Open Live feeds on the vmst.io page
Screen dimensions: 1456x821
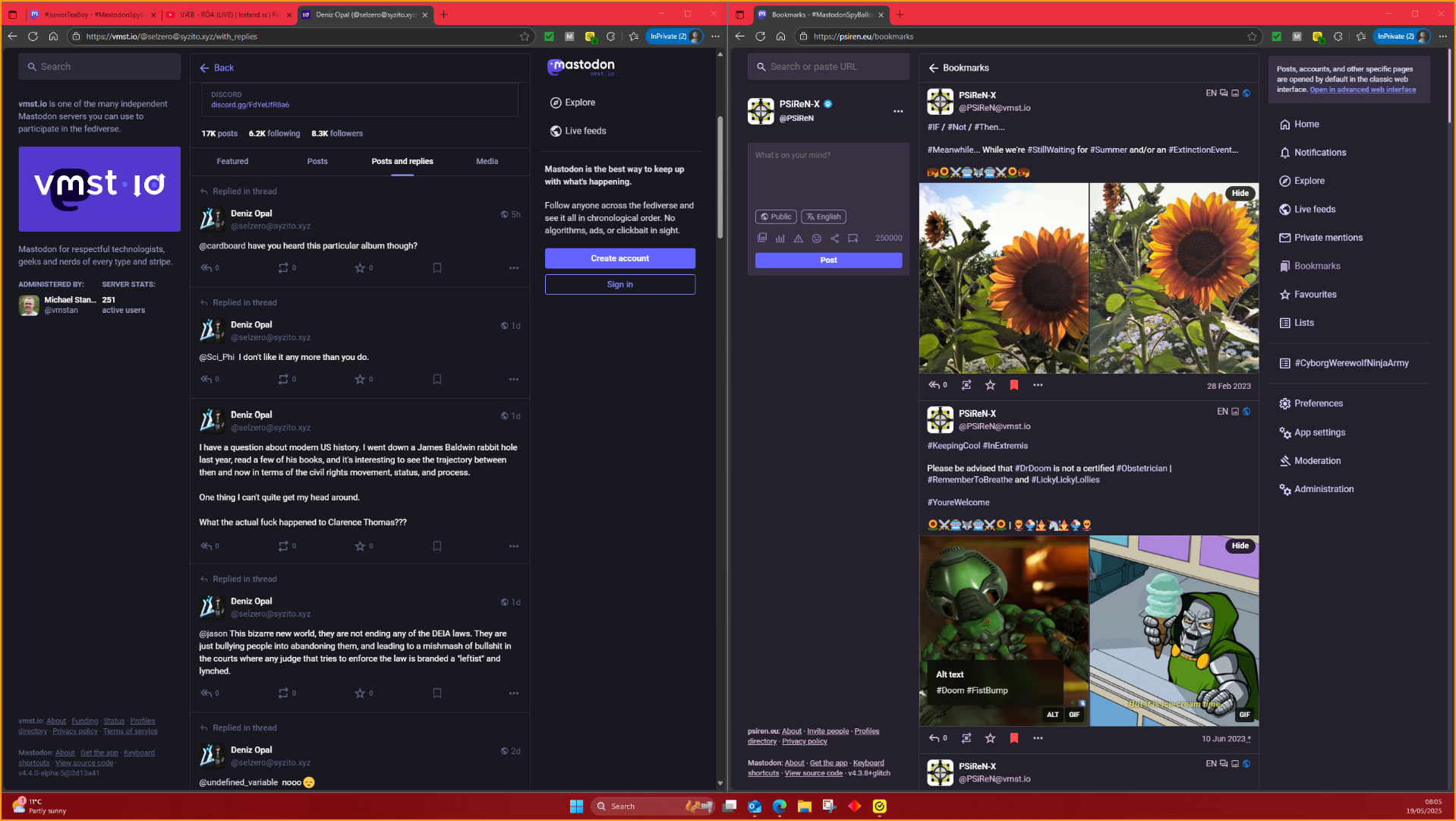pos(578,131)
